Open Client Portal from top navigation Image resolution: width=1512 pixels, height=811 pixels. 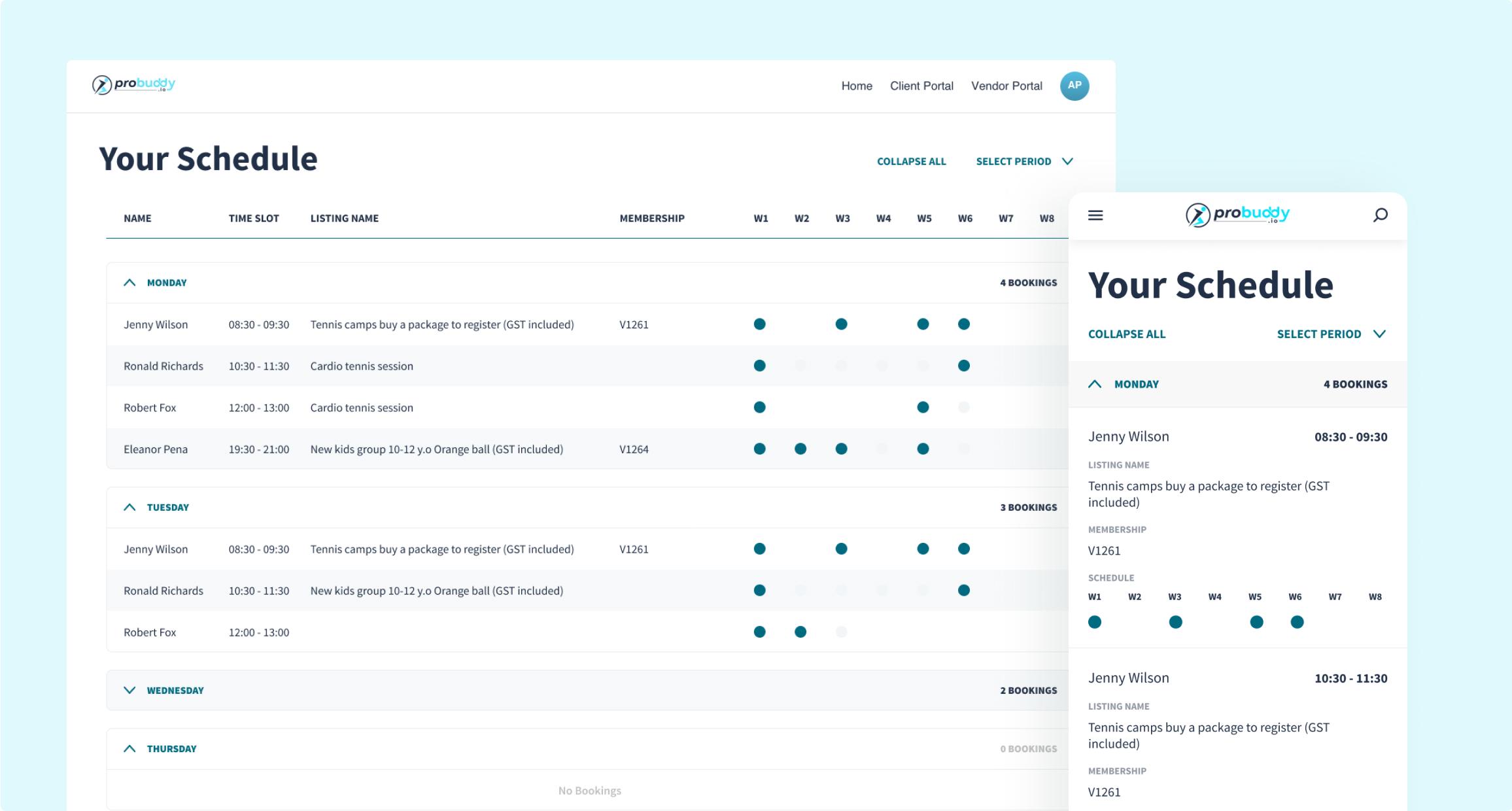pyautogui.click(x=921, y=86)
